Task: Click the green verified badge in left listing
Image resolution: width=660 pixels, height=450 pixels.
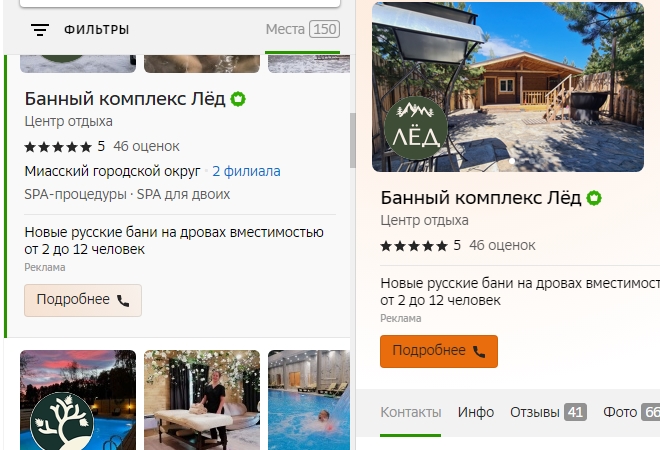Action: tap(238, 99)
